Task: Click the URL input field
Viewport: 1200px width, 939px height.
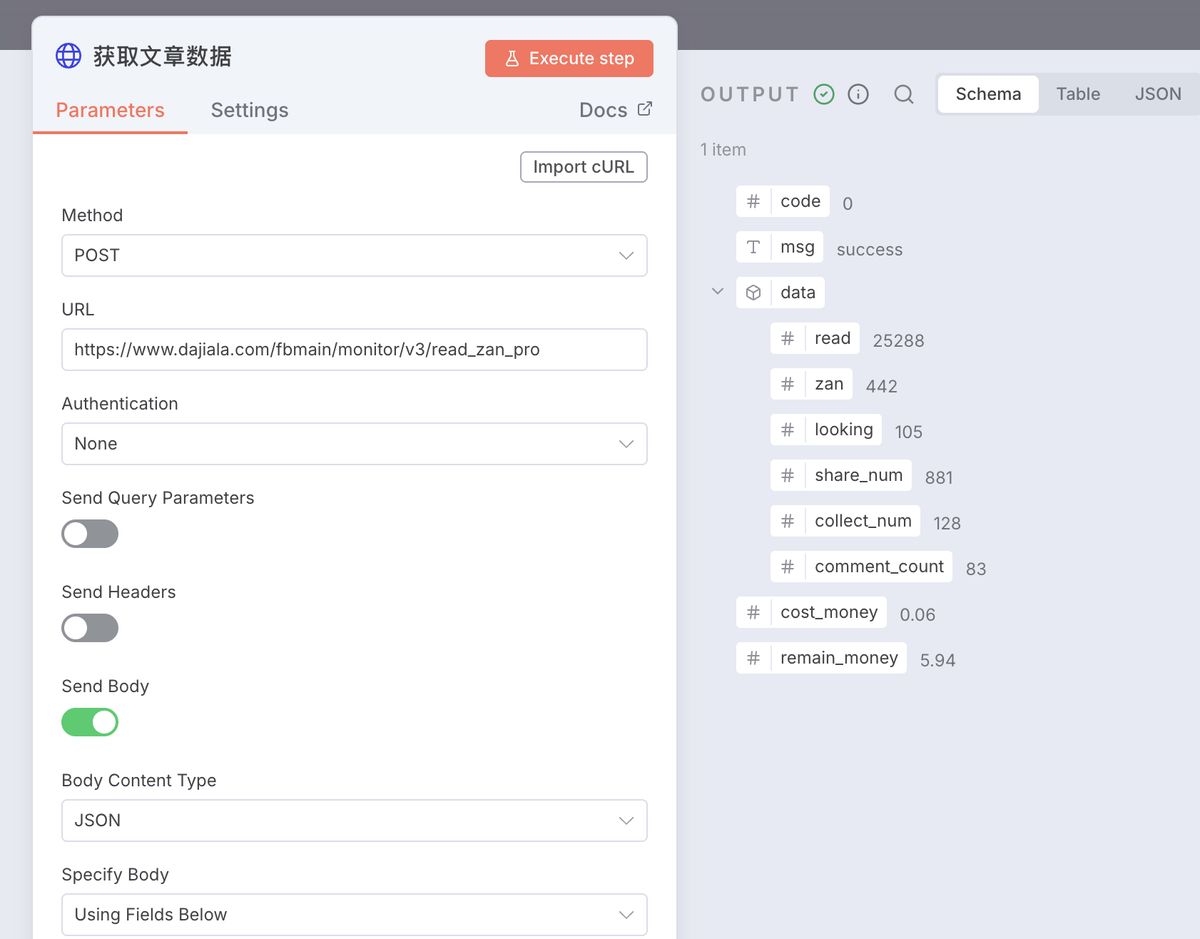Action: pos(354,349)
